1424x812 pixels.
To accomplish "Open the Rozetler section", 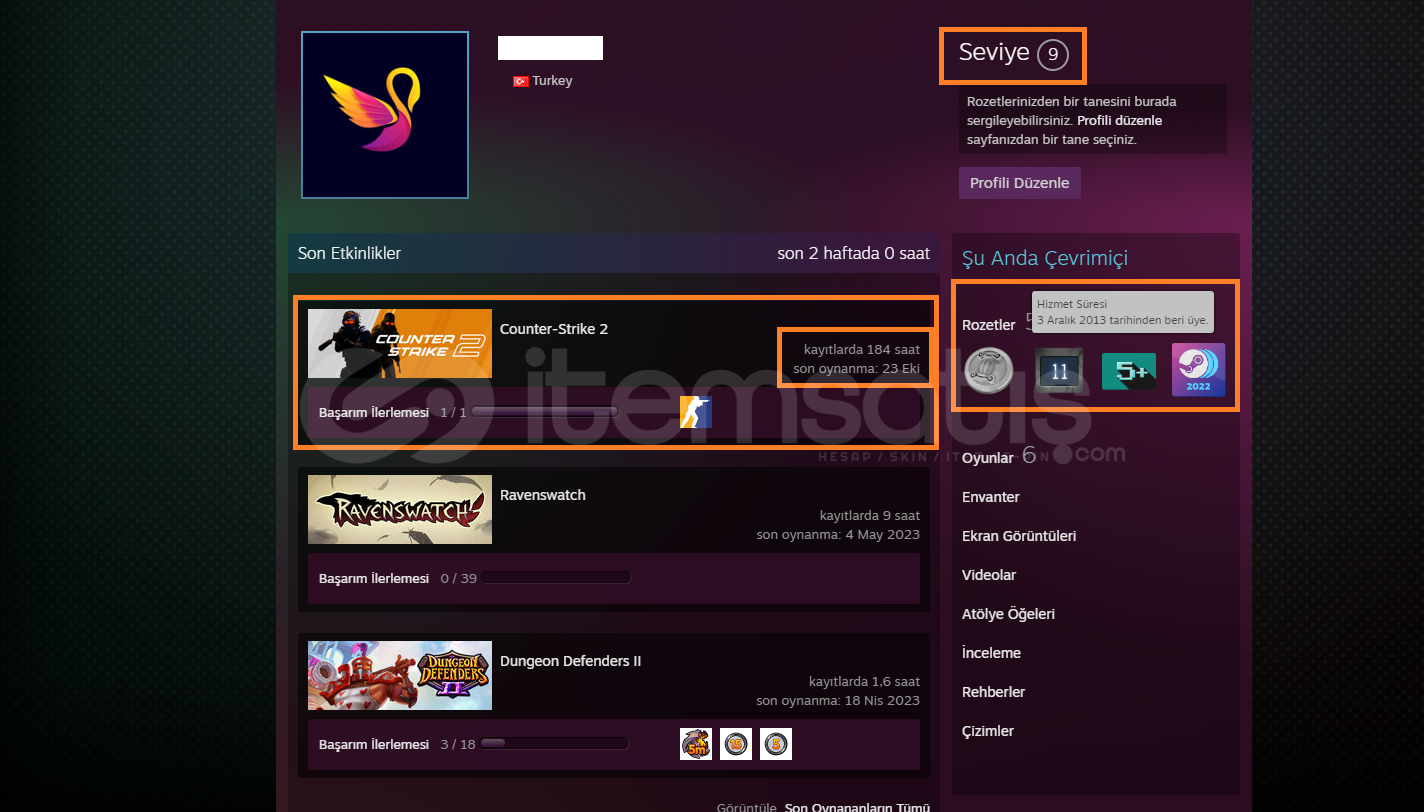I will click(x=988, y=325).
